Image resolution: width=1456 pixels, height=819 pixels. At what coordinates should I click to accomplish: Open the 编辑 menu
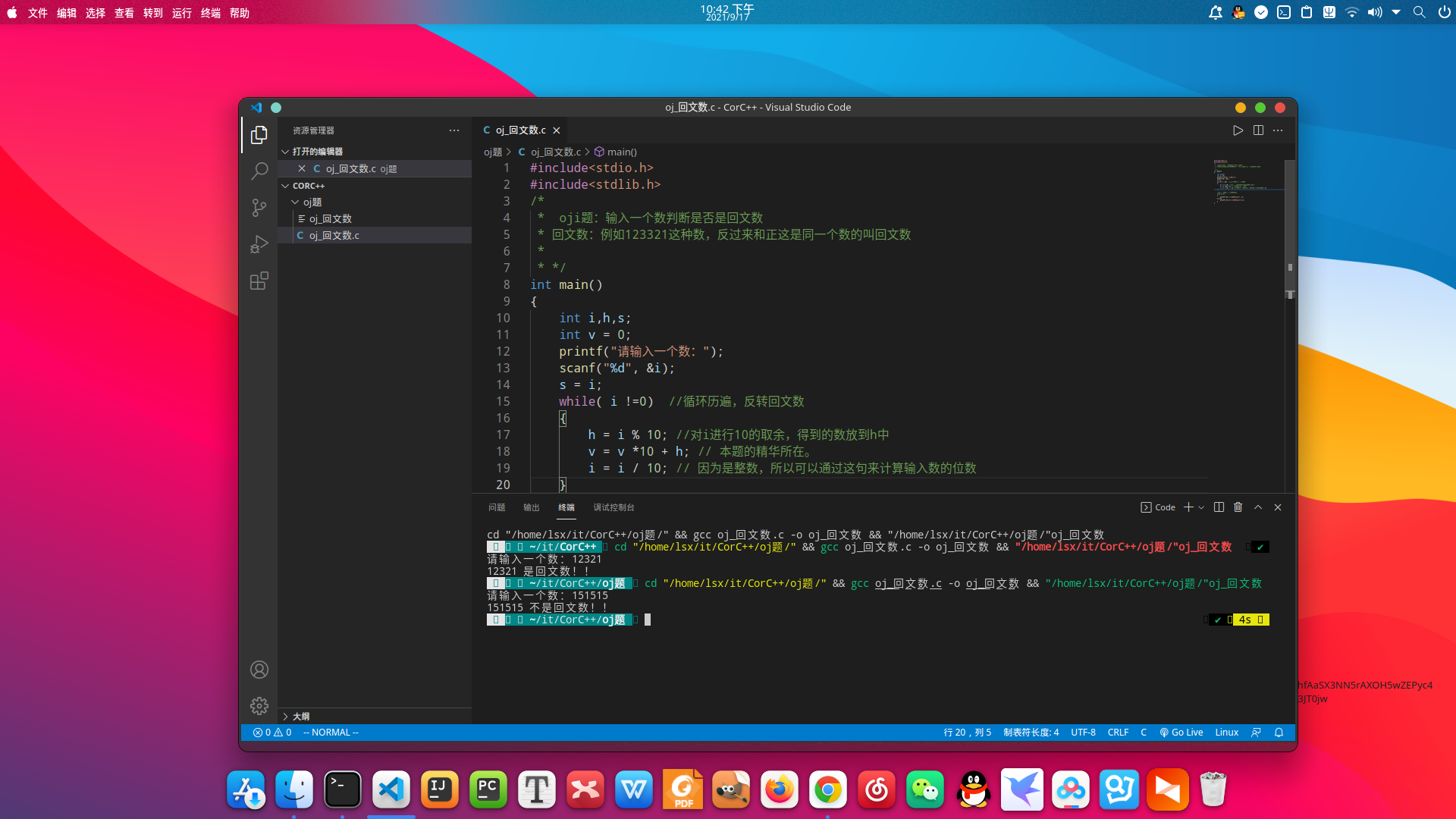pyautogui.click(x=66, y=13)
